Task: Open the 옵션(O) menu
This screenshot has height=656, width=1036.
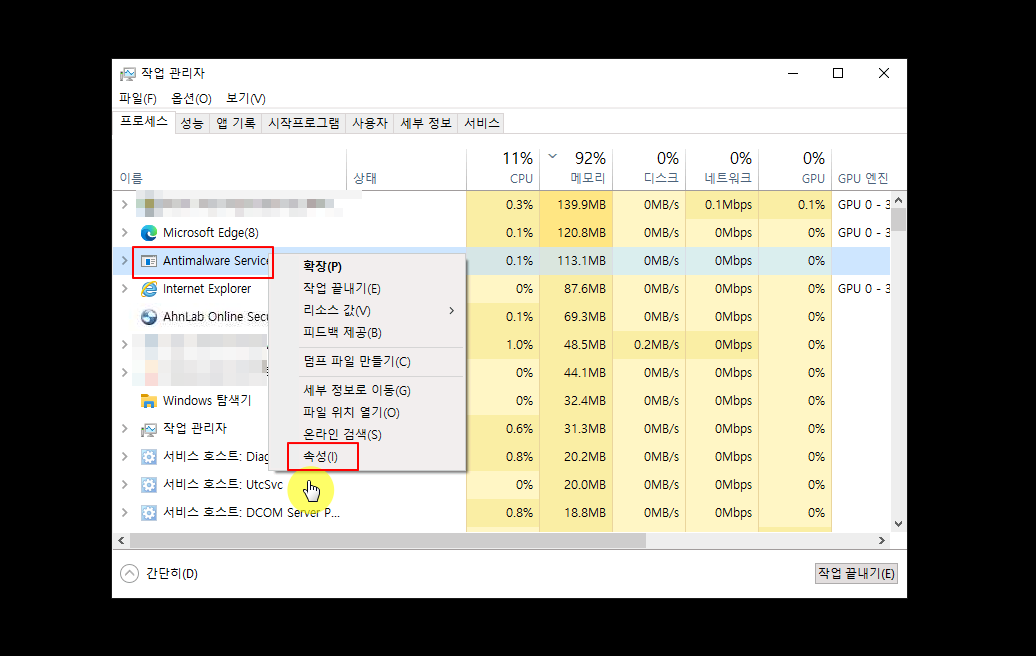Action: point(192,98)
